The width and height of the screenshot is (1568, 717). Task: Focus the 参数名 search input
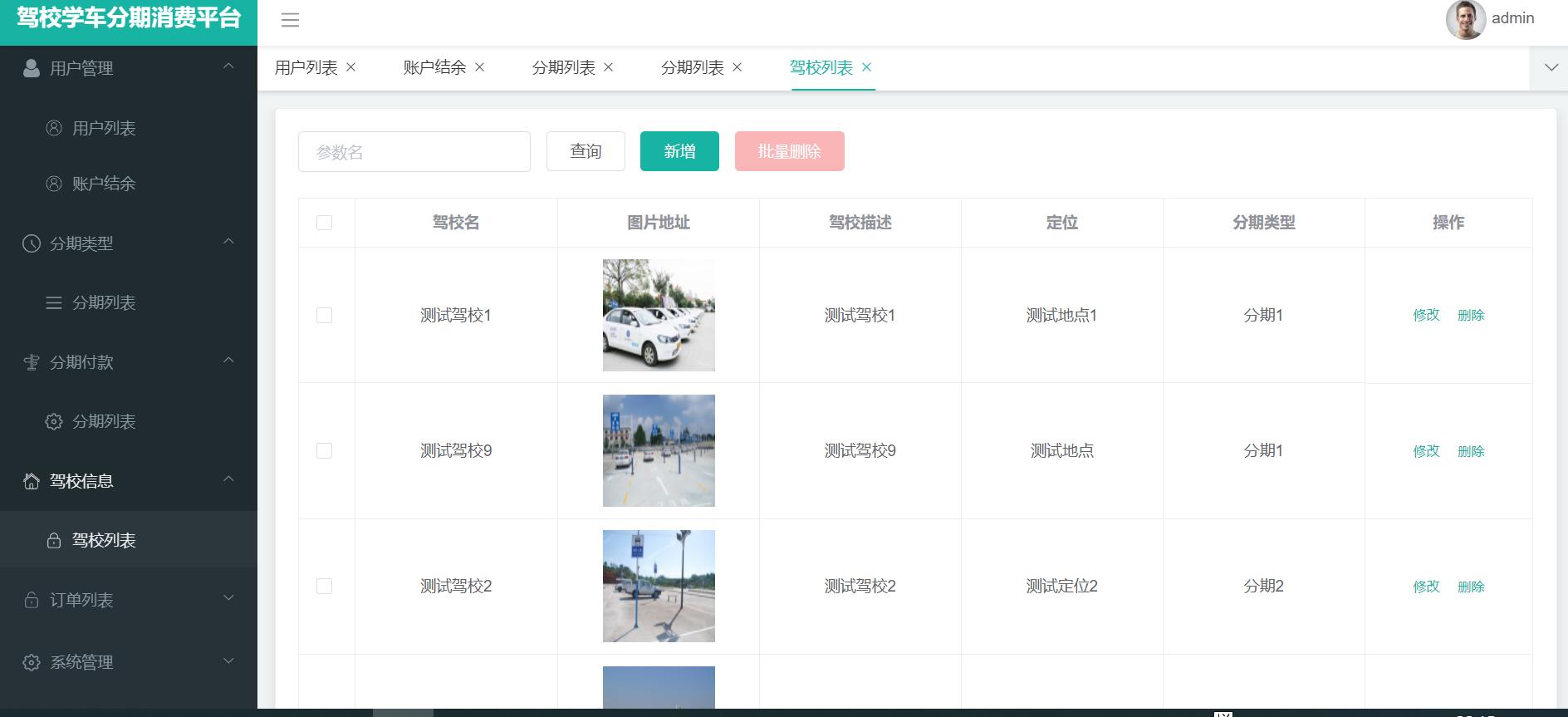click(x=414, y=152)
